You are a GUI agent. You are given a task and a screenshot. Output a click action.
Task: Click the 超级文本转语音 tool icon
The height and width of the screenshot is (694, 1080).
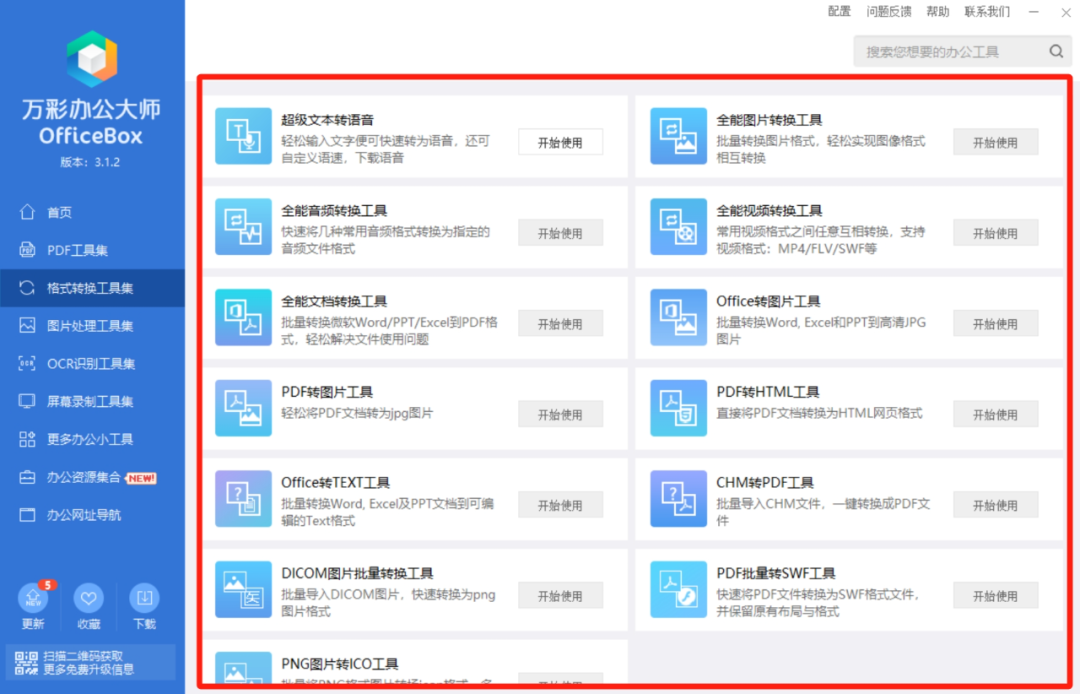pos(243,136)
